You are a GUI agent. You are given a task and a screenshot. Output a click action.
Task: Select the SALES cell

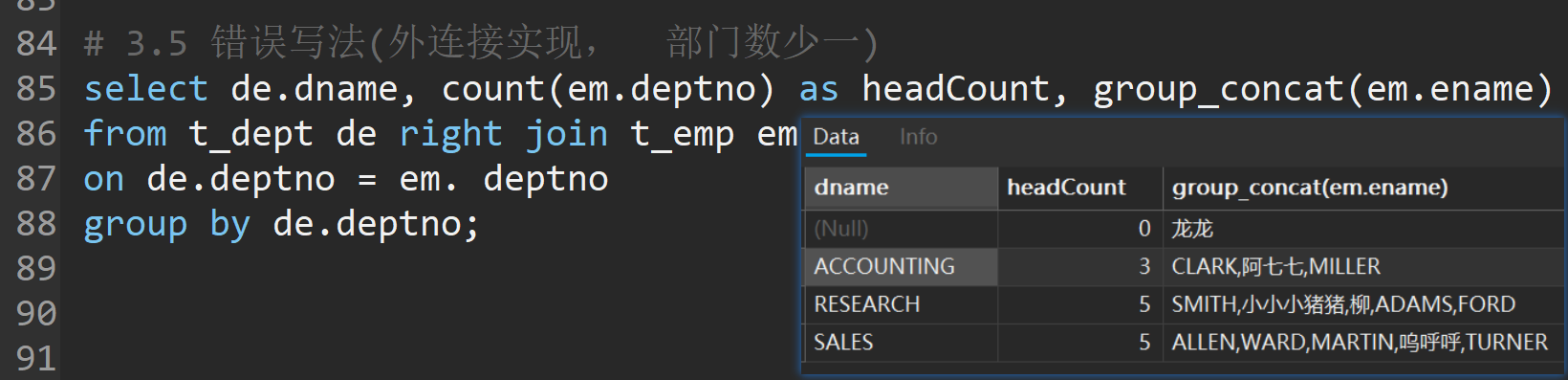[902, 342]
